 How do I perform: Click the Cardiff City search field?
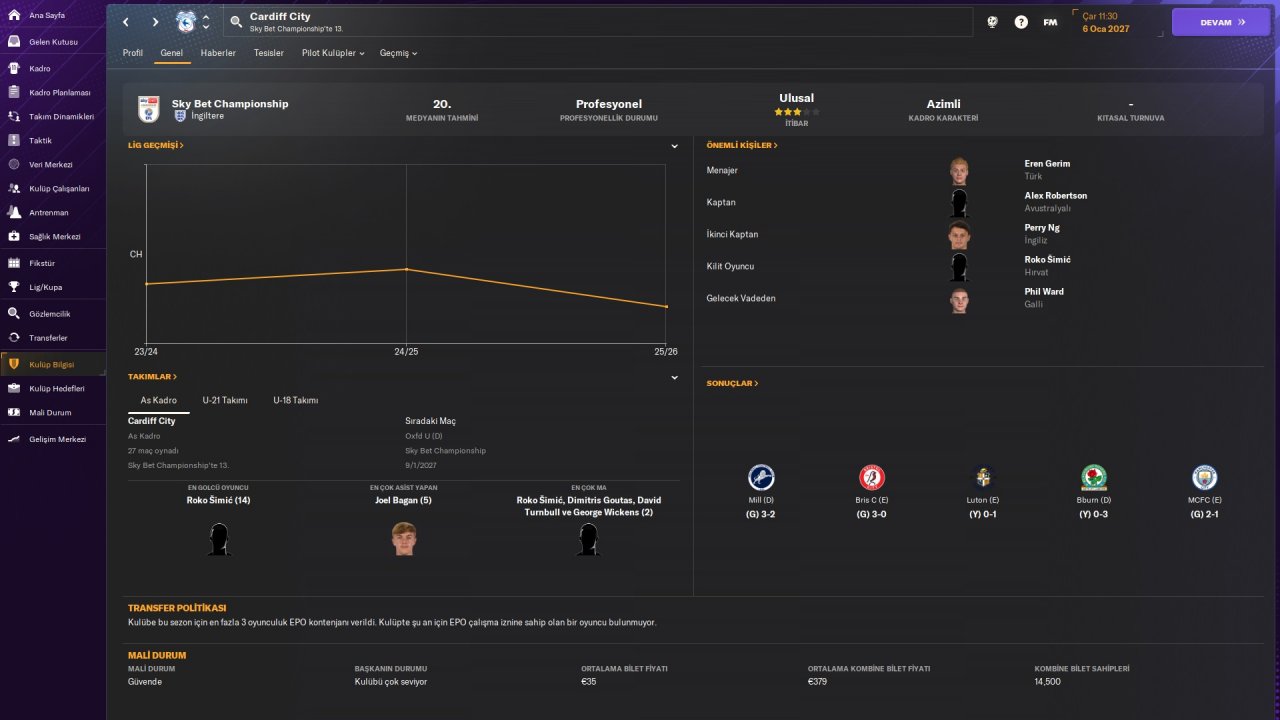(596, 22)
